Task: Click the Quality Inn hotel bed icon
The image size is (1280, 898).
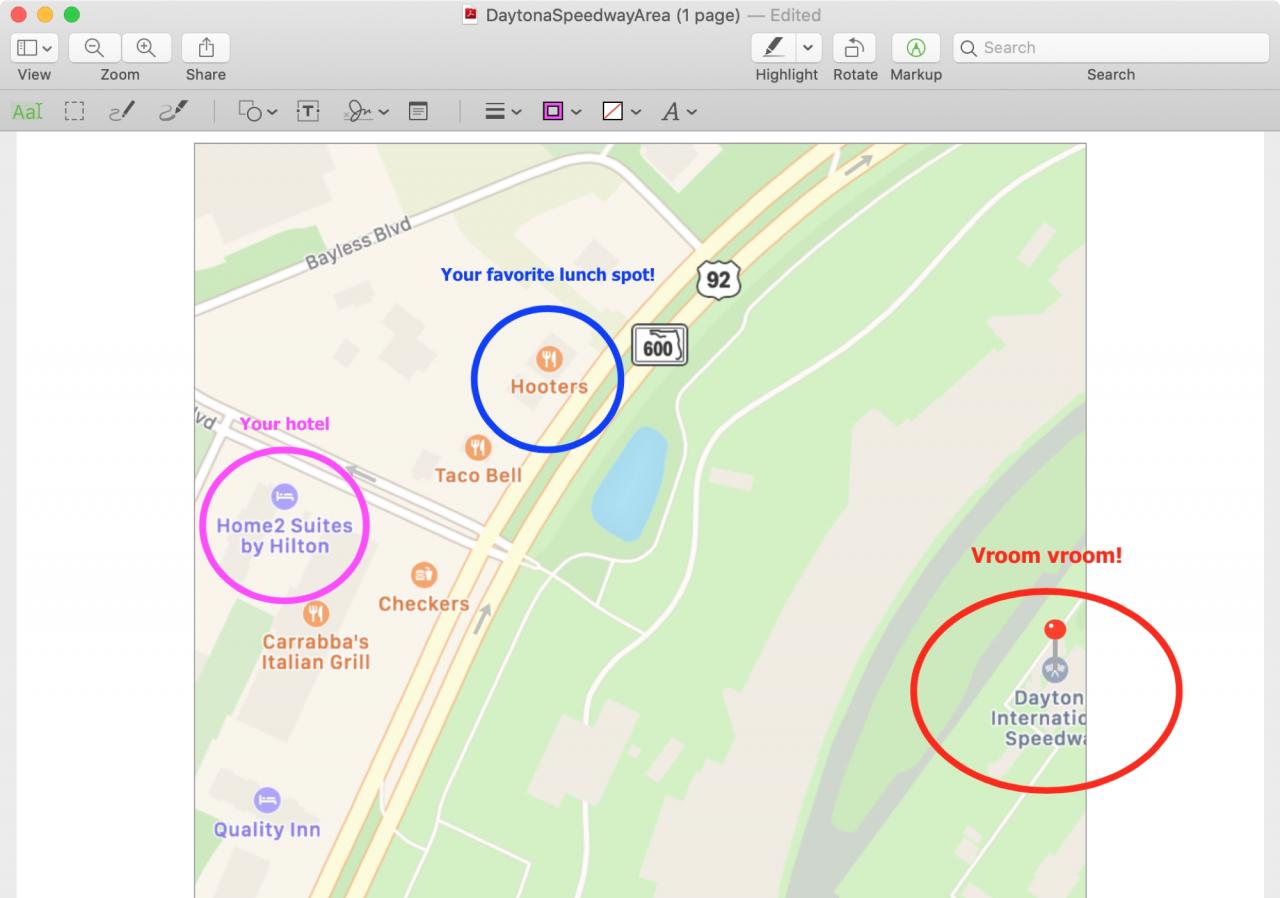Action: pos(267,800)
